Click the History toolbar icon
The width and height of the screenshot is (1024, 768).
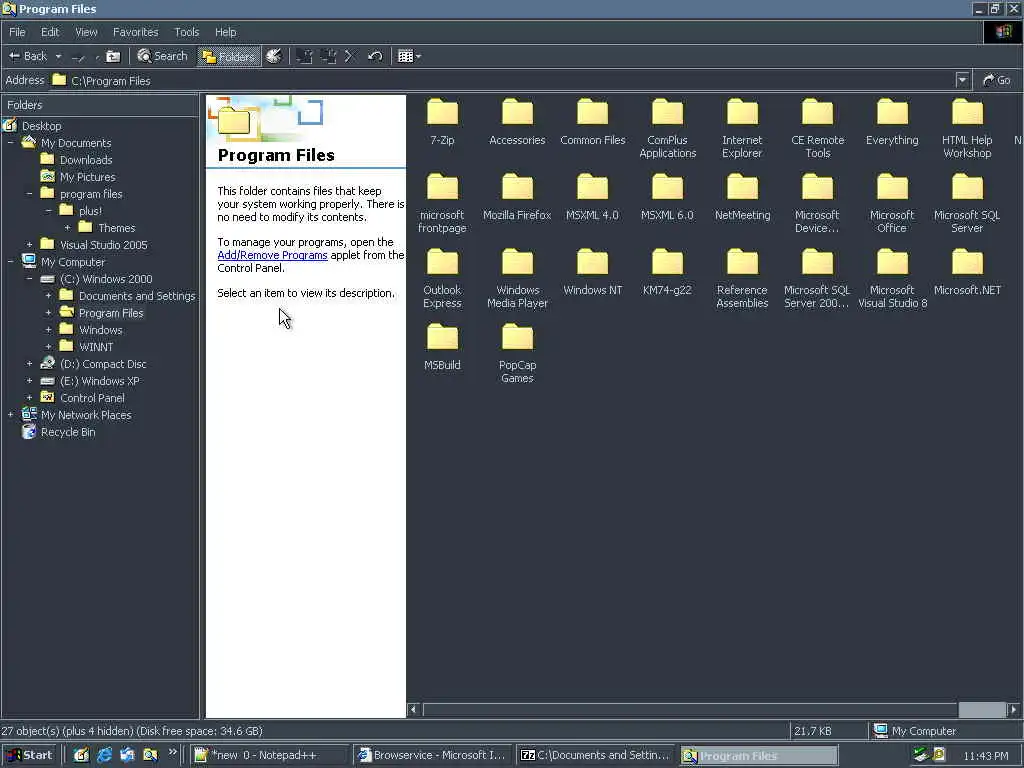pyautogui.click(x=274, y=56)
